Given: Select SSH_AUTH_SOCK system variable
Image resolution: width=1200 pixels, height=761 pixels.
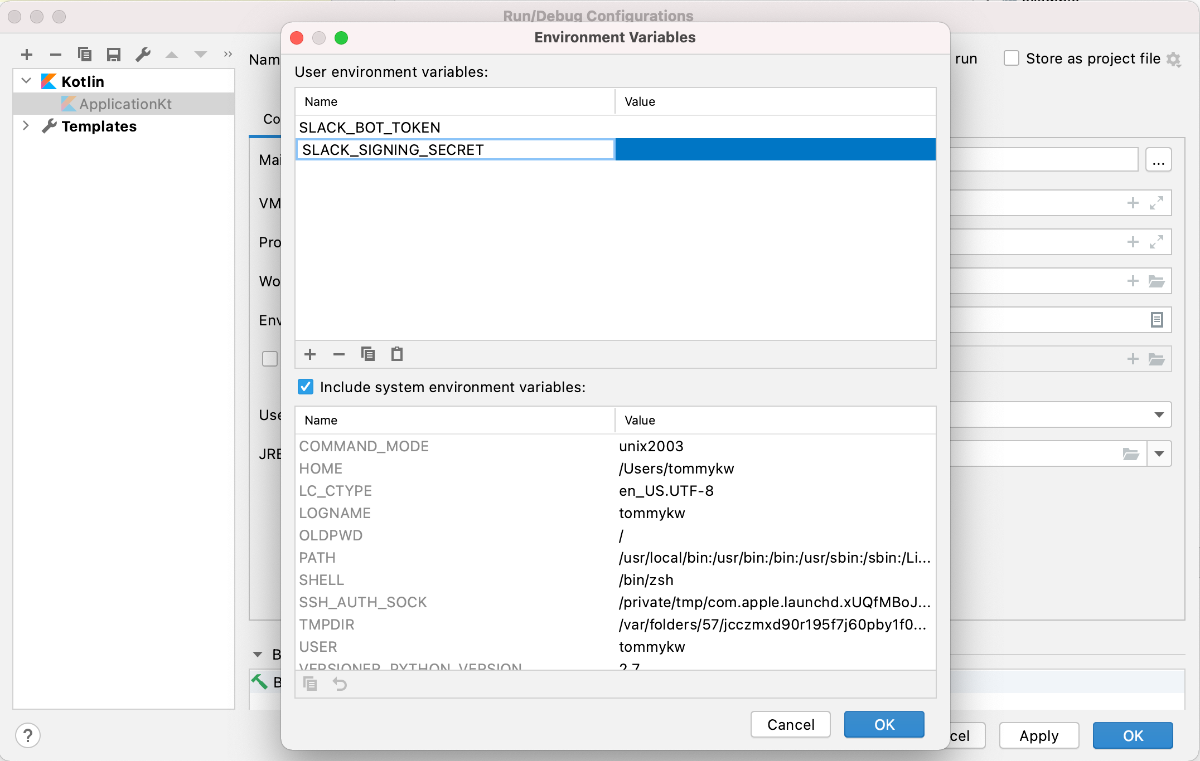Looking at the screenshot, I should (x=615, y=602).
